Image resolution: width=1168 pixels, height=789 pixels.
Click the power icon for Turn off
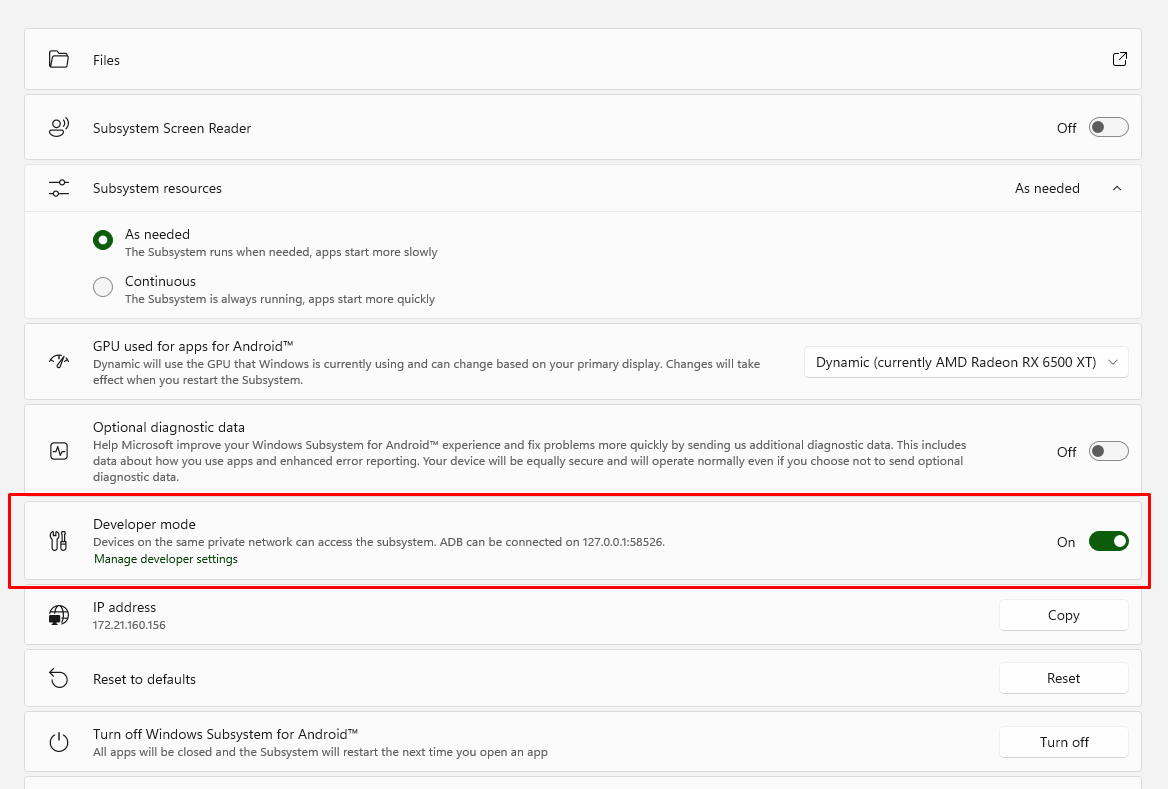pyautogui.click(x=59, y=742)
